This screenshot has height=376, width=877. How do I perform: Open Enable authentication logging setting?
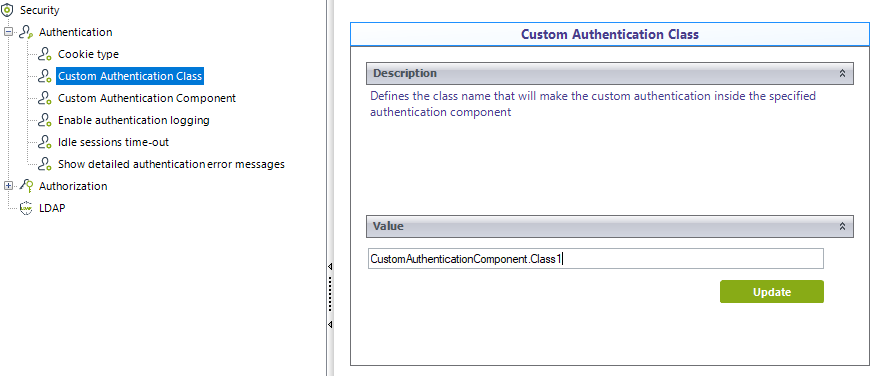click(x=134, y=120)
